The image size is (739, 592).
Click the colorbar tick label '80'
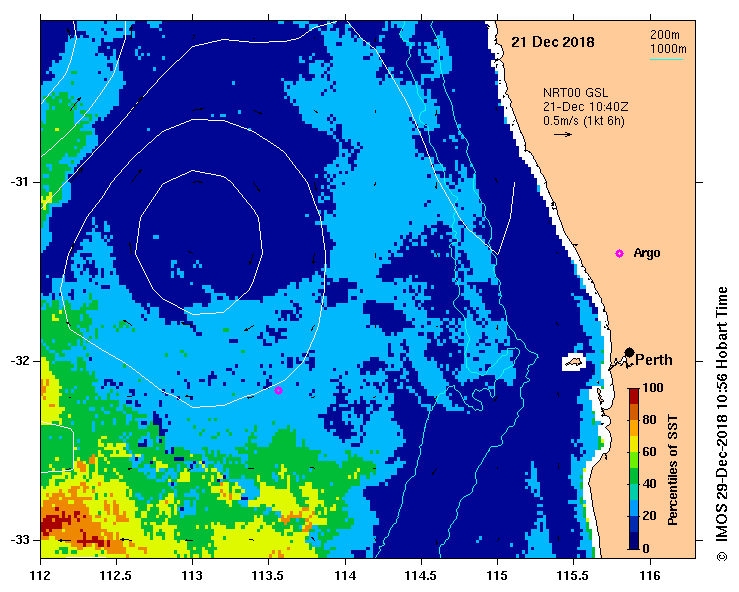pos(649,419)
